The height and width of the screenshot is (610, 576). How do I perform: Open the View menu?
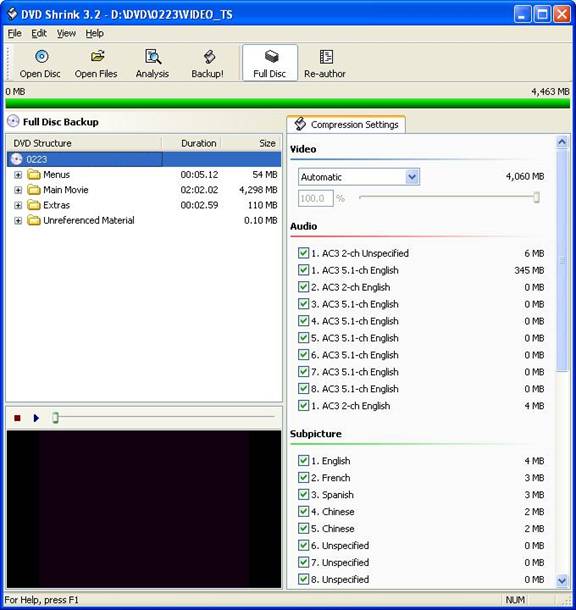(x=66, y=33)
